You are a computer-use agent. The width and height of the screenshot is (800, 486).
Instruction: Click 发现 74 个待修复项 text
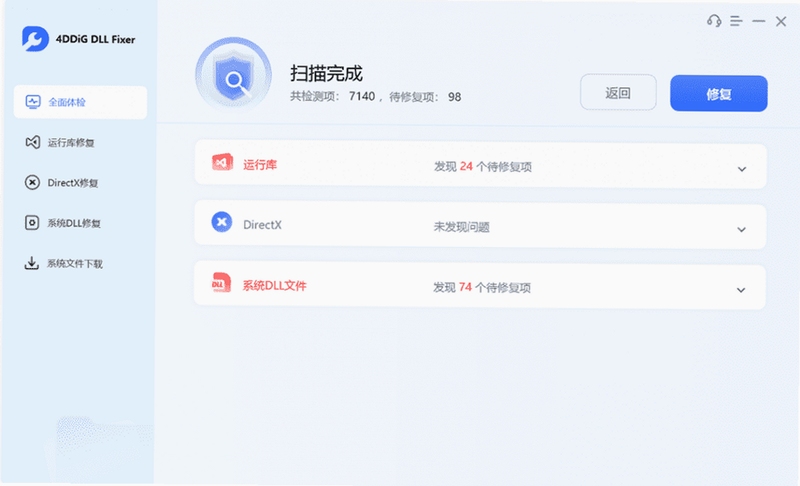(482, 288)
